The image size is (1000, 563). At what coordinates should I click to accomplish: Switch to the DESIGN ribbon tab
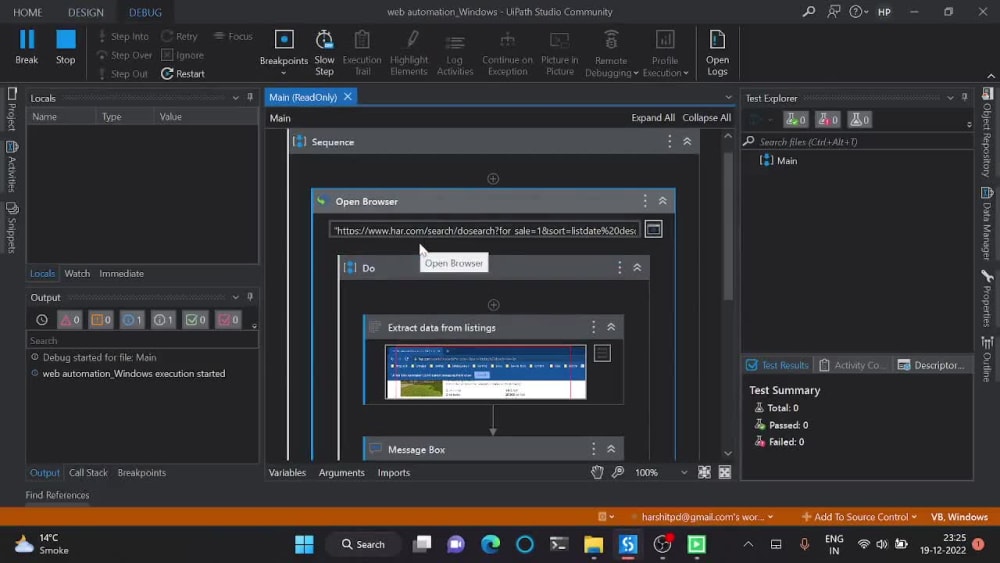[x=85, y=12]
